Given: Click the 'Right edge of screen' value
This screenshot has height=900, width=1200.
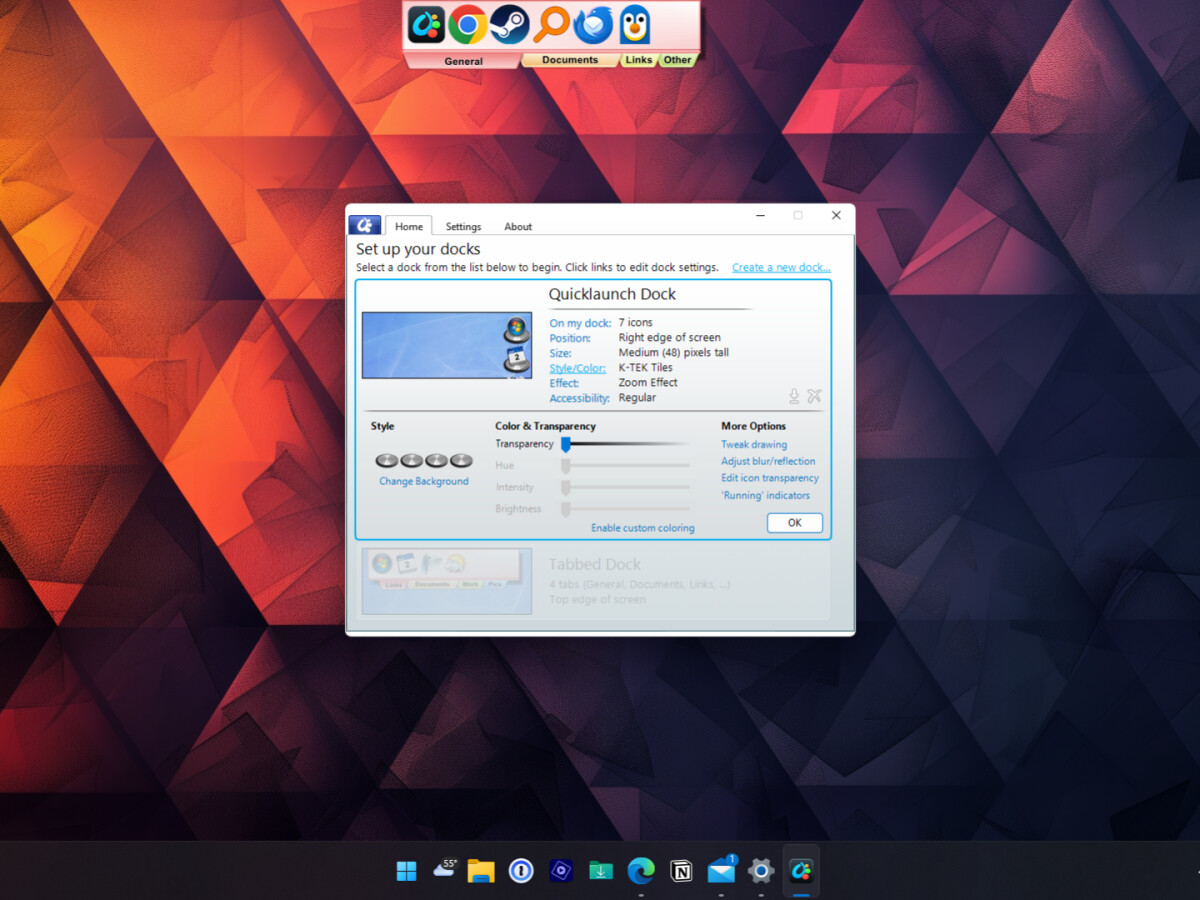Looking at the screenshot, I should coord(670,338).
